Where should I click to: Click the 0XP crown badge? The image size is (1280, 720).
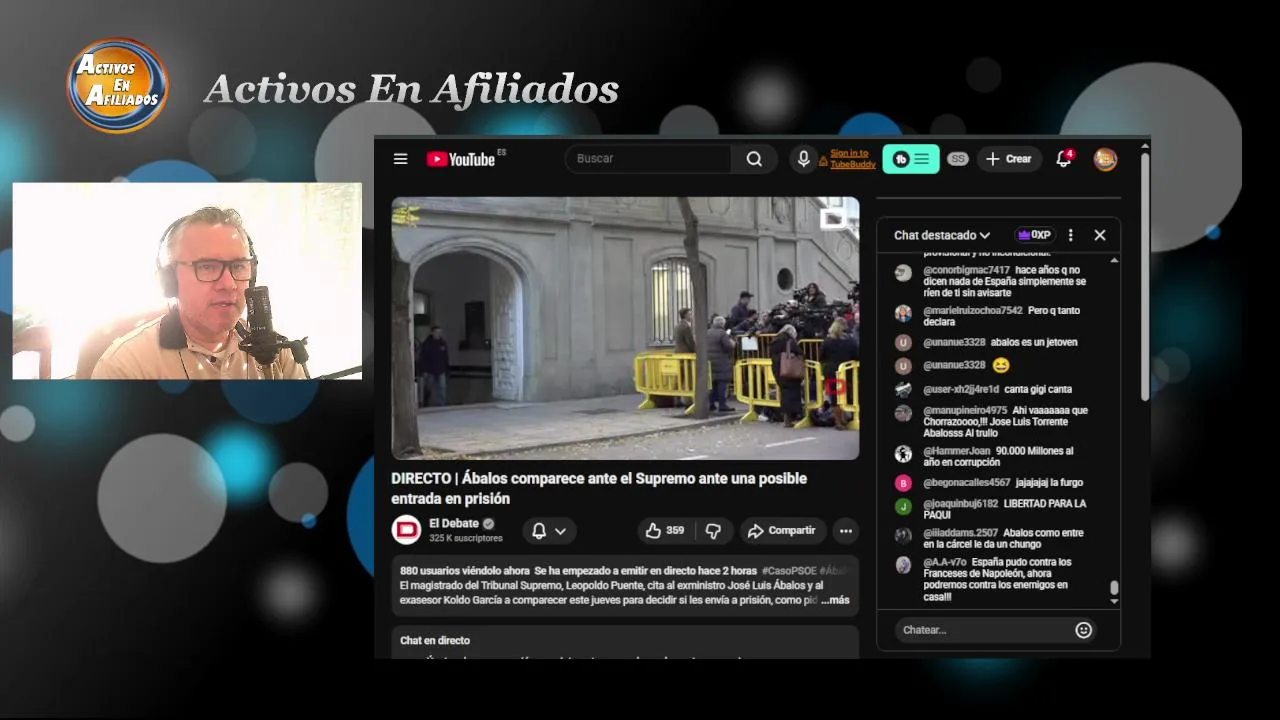tap(1034, 235)
